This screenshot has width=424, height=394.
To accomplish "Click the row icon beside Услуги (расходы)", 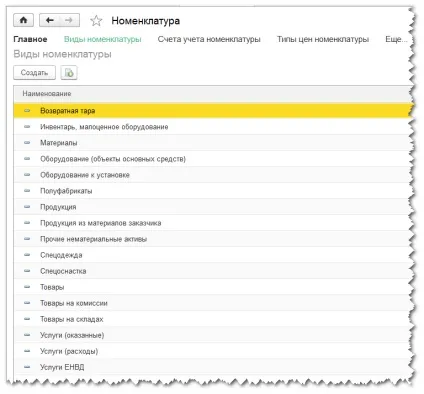I will tap(27, 351).
